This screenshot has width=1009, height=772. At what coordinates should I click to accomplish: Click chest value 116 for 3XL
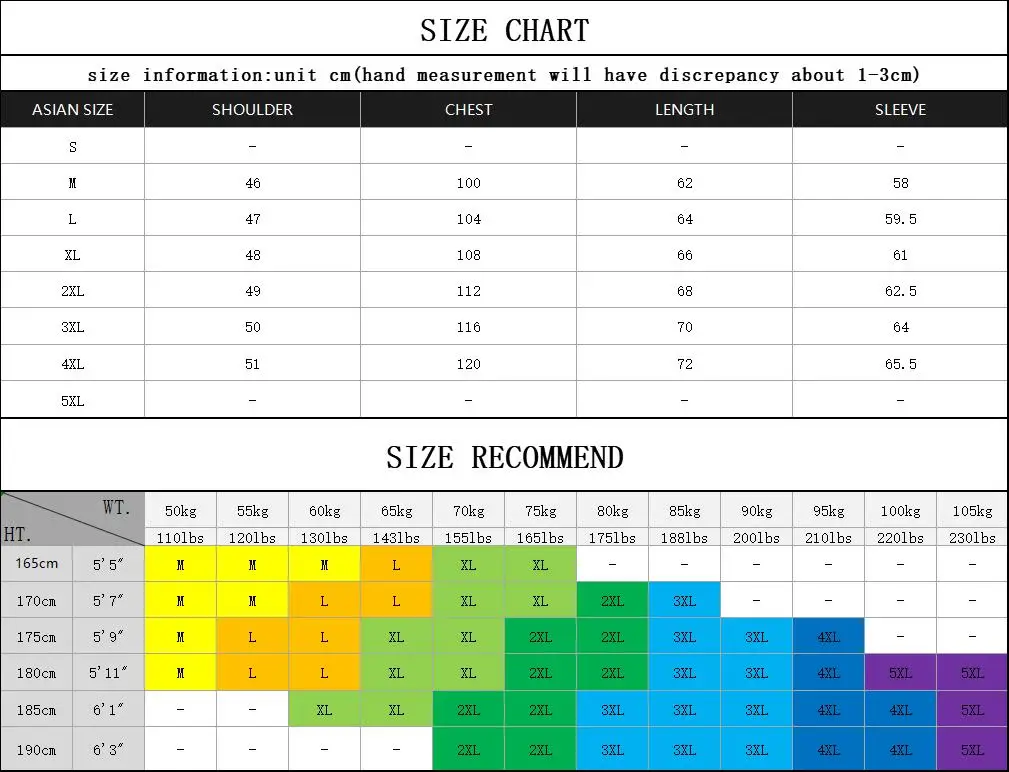[468, 327]
